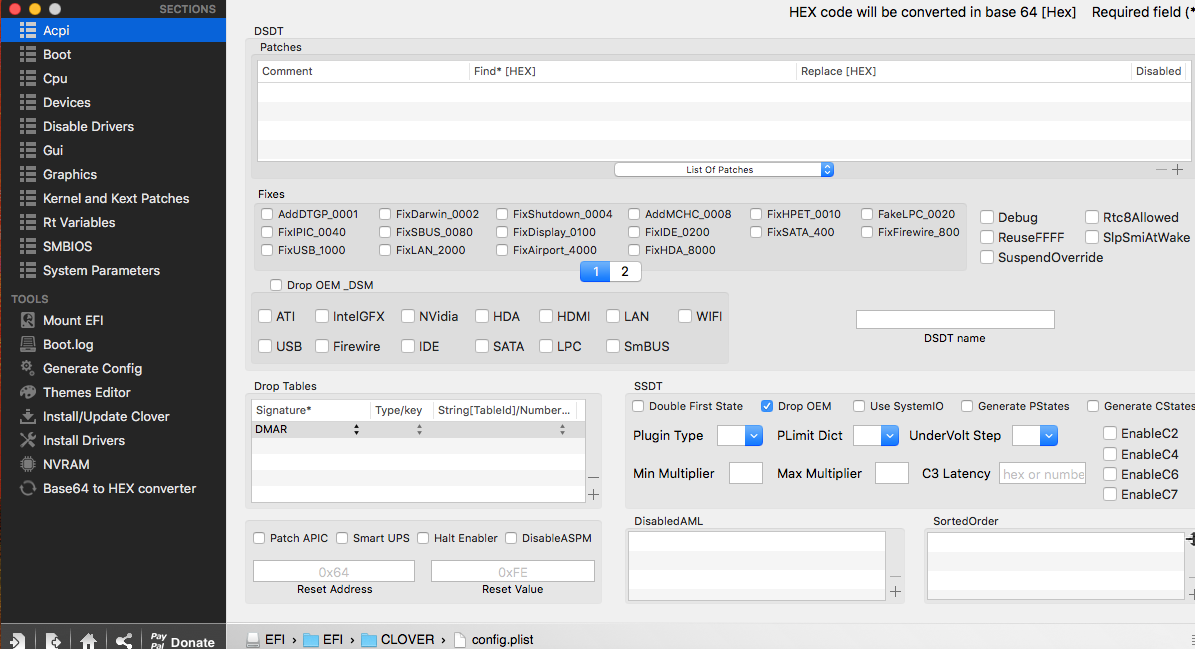Open the Install Drivers tool

click(x=83, y=440)
